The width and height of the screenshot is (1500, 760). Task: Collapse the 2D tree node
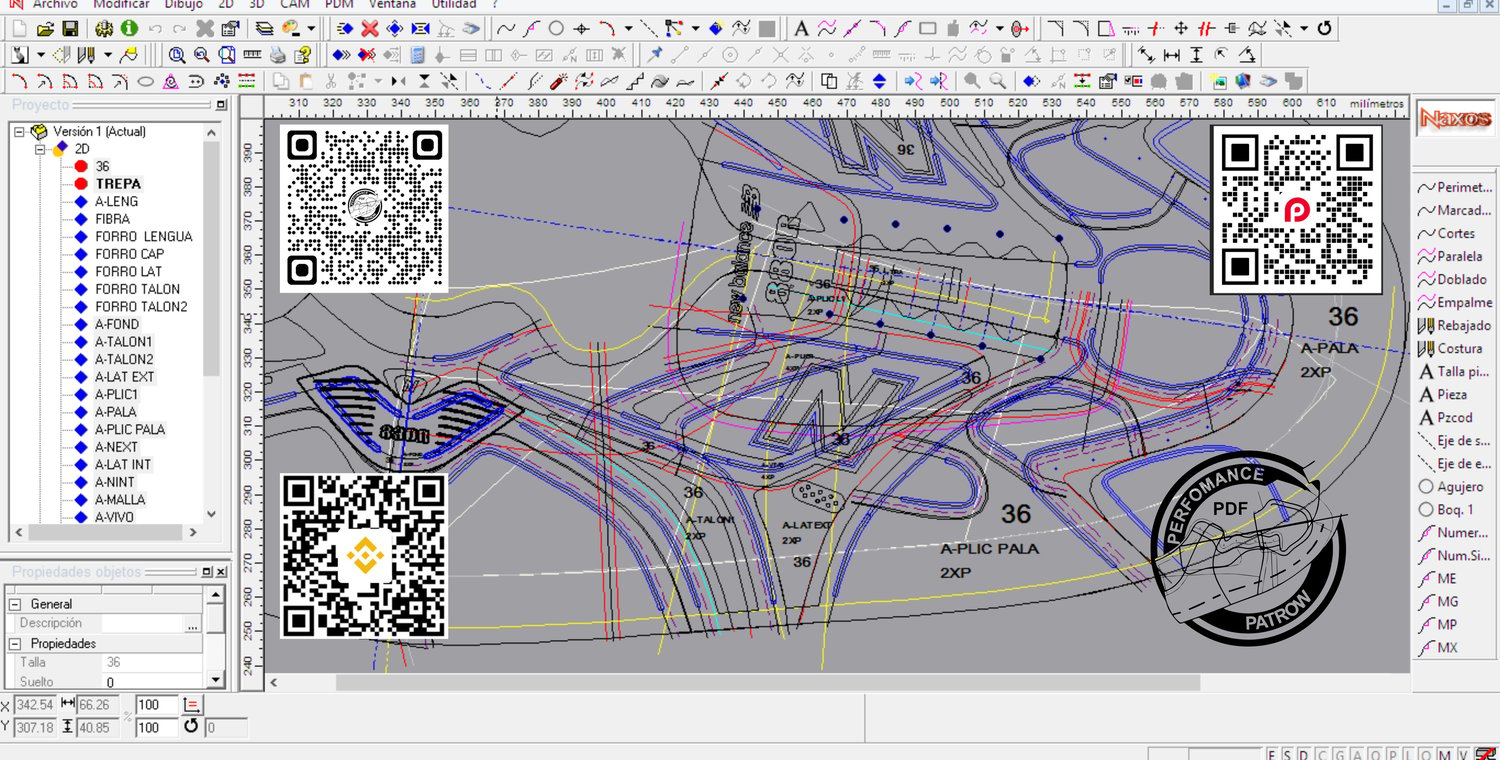click(39, 149)
